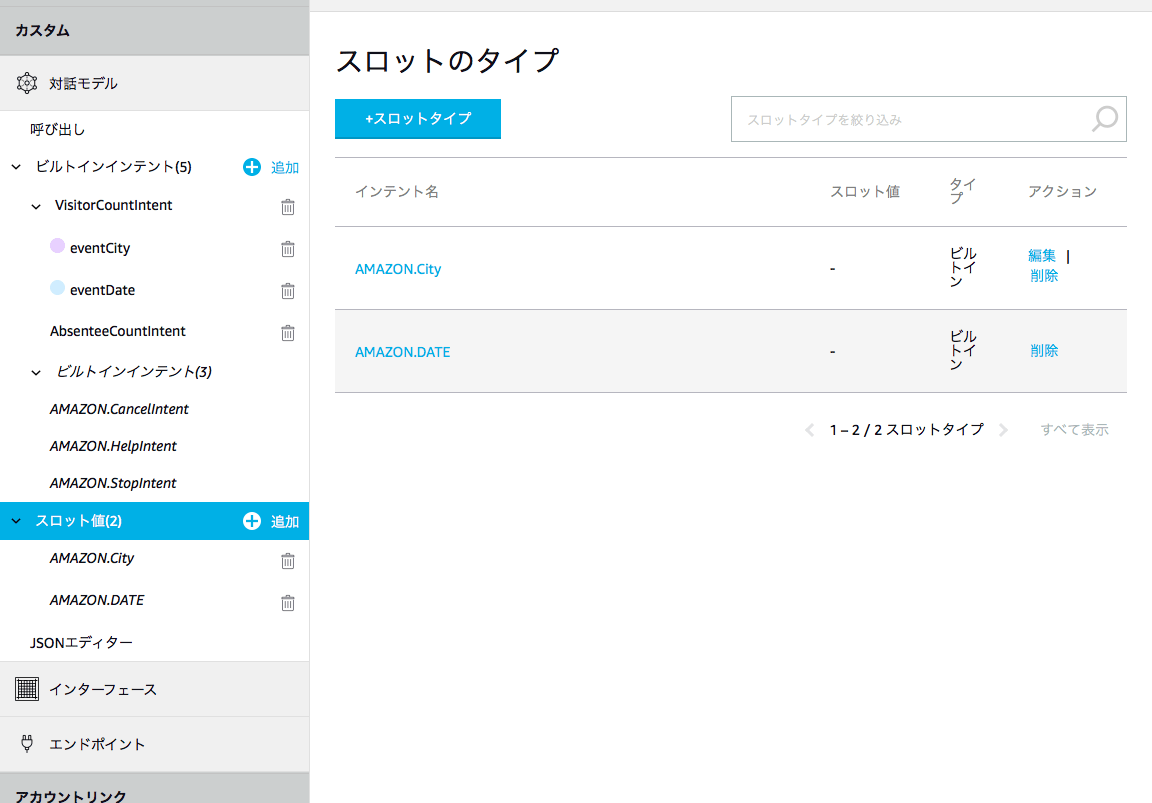
Task: Collapse ビルトインインテント(5) section chevron
Action: [x=16, y=167]
